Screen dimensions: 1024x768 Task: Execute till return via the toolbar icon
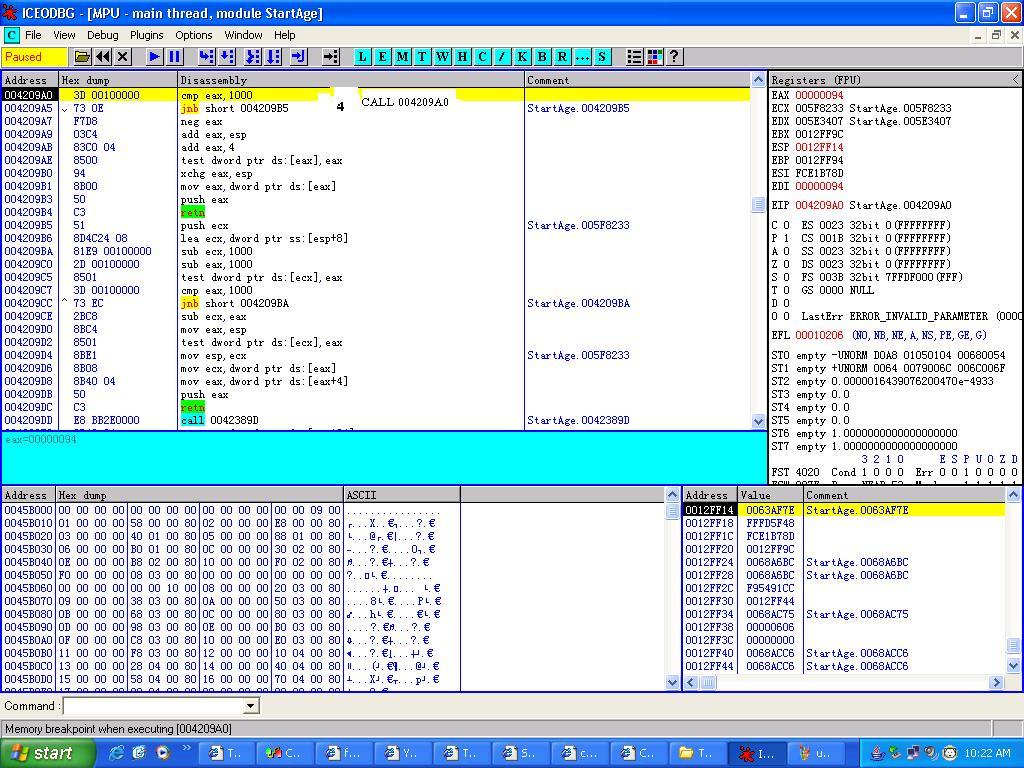click(x=299, y=57)
